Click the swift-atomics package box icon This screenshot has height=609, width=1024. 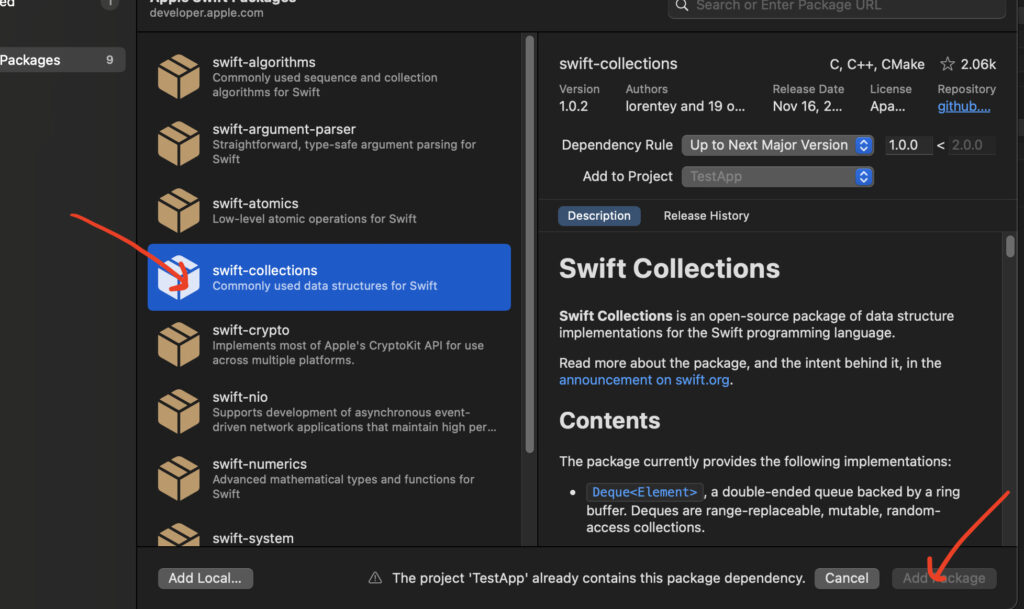tap(178, 210)
